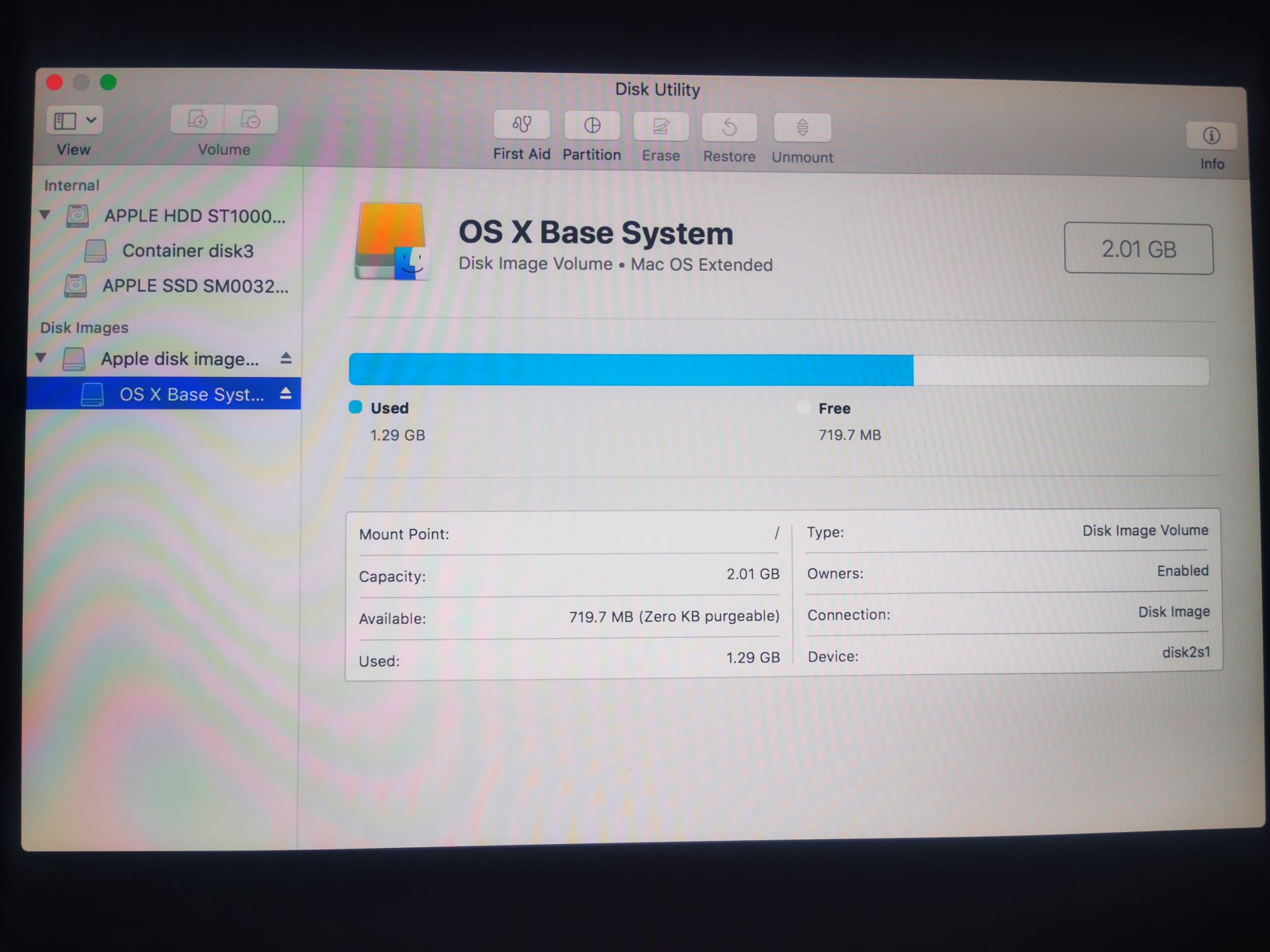Screen dimensions: 1270x952
Task: Click the 2.01 GB size box
Action: click(1139, 249)
